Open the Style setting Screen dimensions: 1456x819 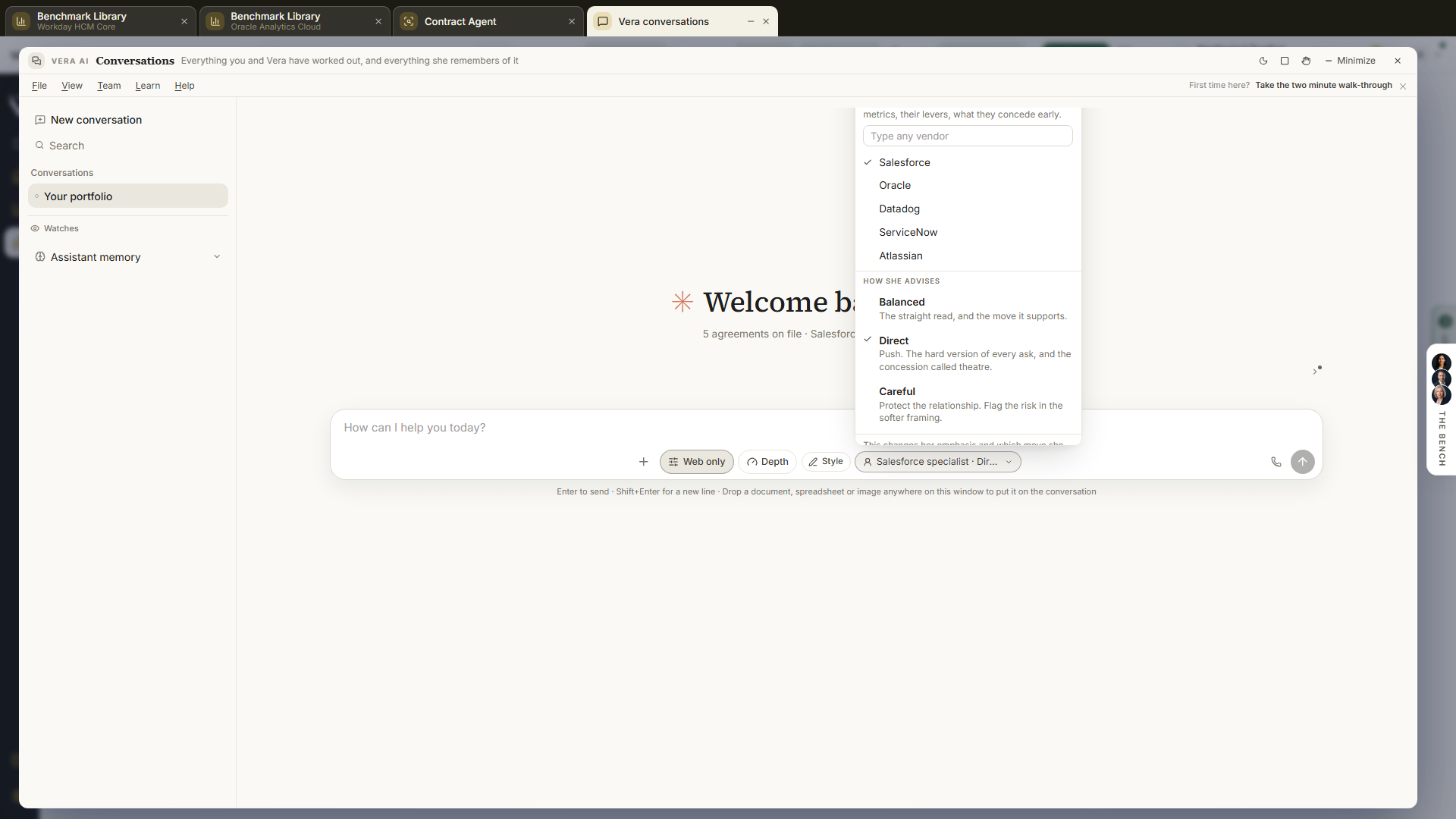(x=826, y=462)
